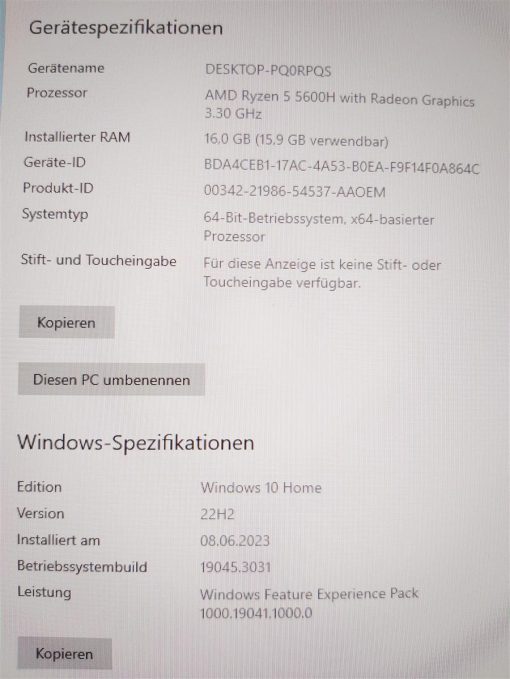
Task: Click the Prozessor label
Action: 57,93
